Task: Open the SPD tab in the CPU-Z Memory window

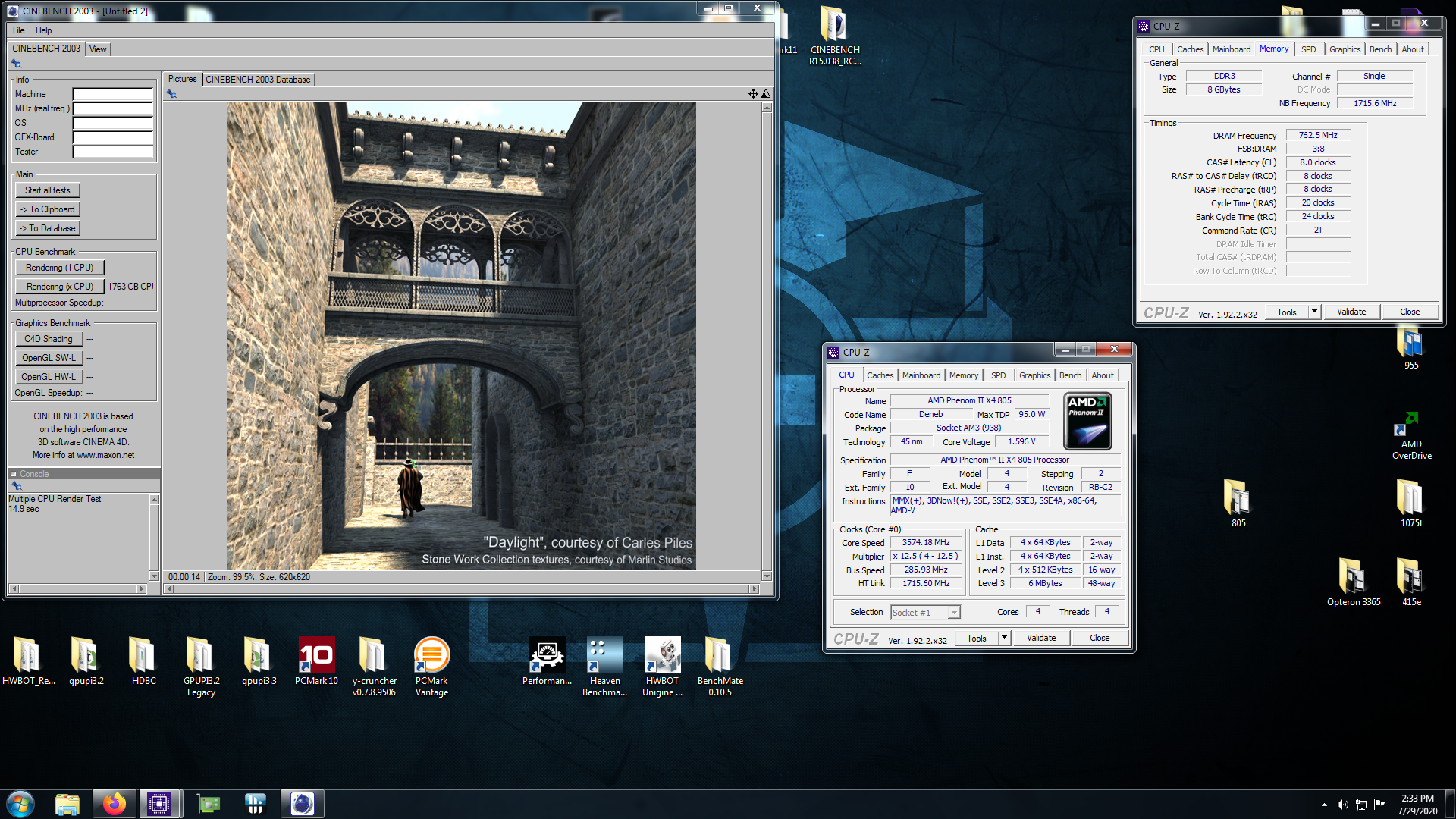Action: pyautogui.click(x=1308, y=49)
